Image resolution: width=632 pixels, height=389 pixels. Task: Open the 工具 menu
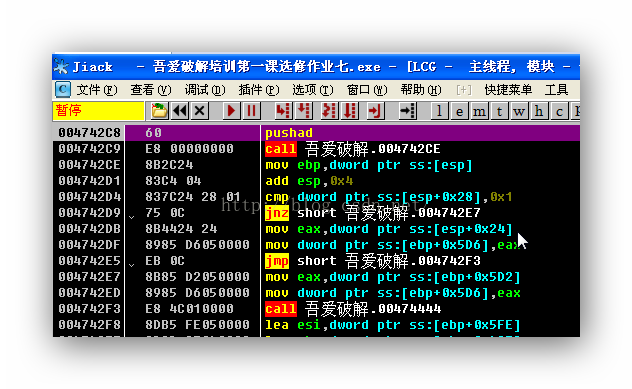(x=557, y=89)
